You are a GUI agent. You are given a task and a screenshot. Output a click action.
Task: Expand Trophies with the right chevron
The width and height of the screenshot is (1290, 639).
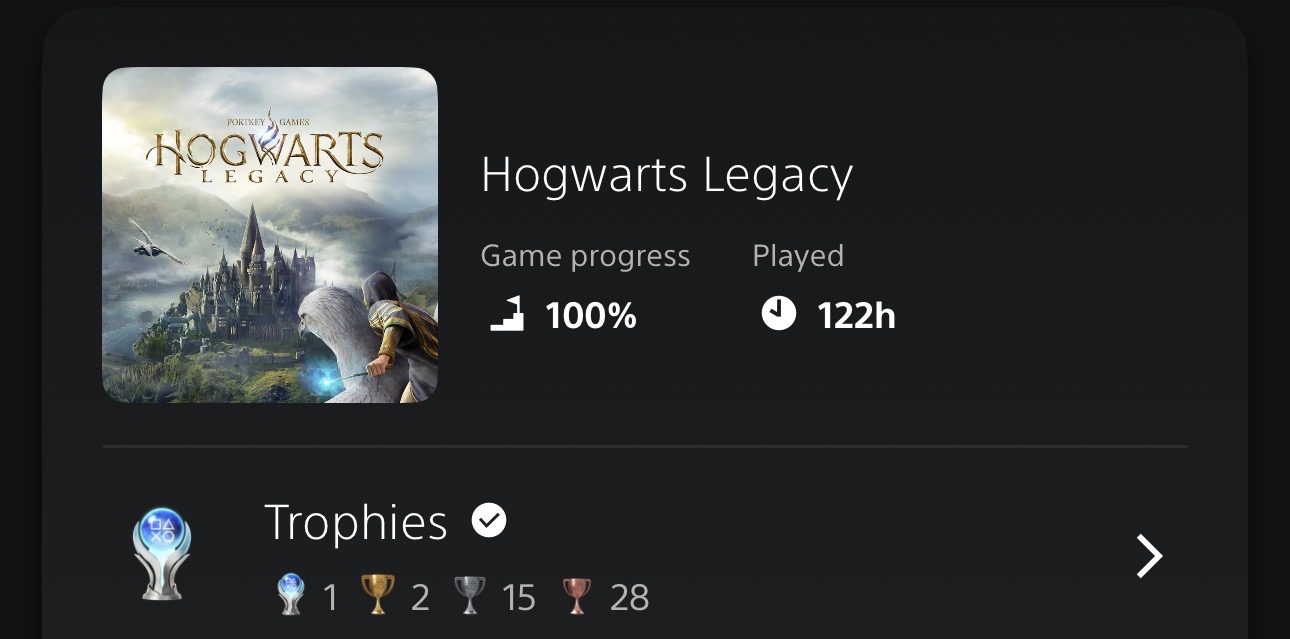tap(1149, 556)
